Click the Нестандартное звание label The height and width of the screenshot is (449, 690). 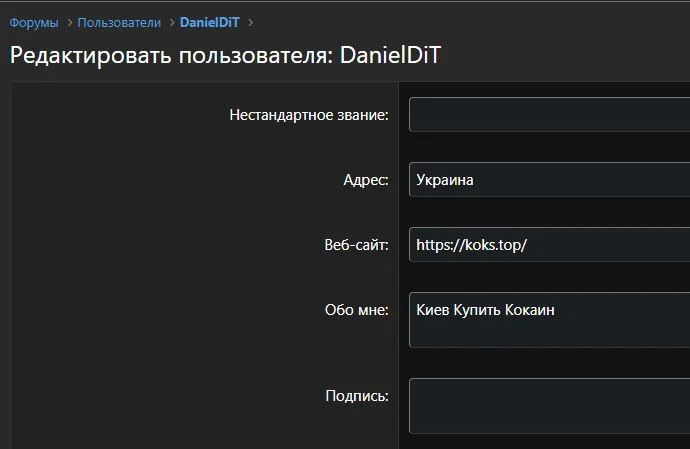pyautogui.click(x=308, y=115)
